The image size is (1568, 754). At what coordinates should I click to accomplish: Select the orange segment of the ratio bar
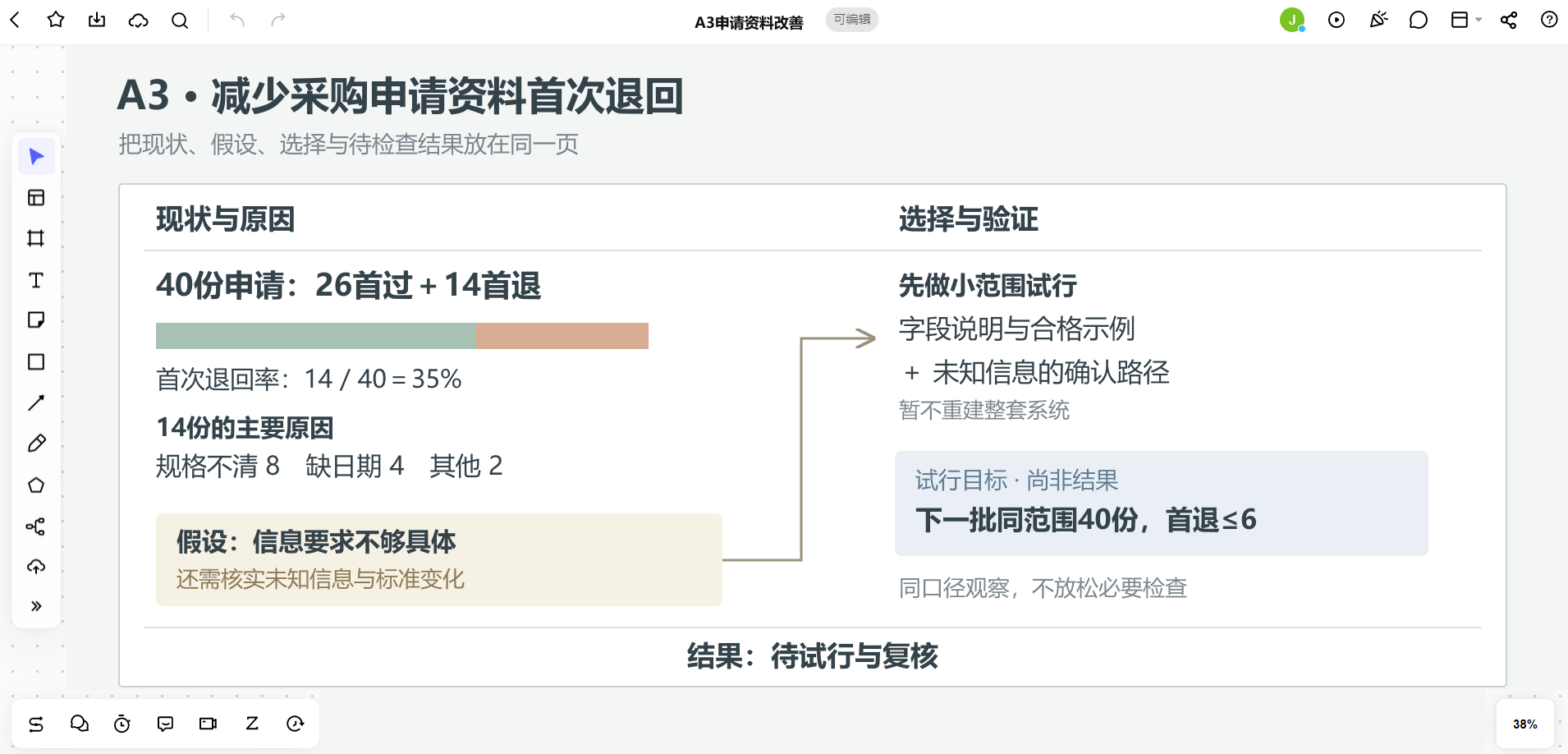click(562, 336)
